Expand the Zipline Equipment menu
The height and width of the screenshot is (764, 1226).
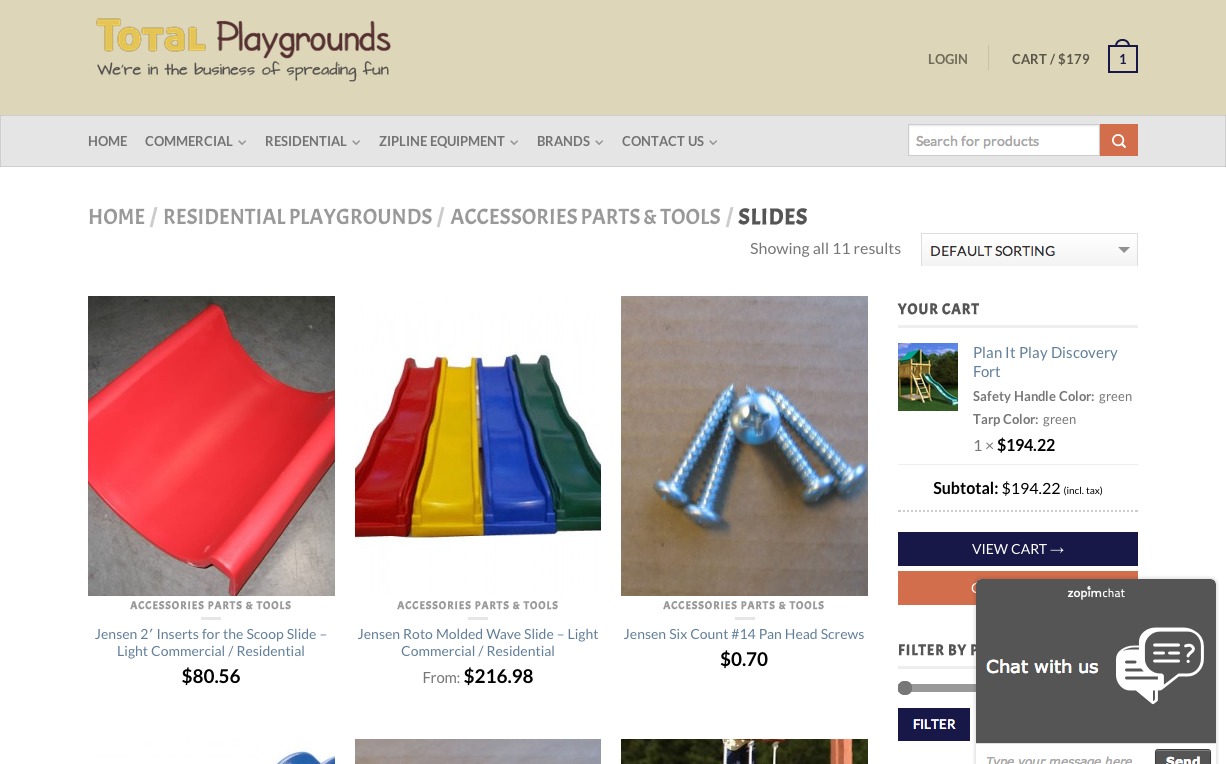(448, 141)
